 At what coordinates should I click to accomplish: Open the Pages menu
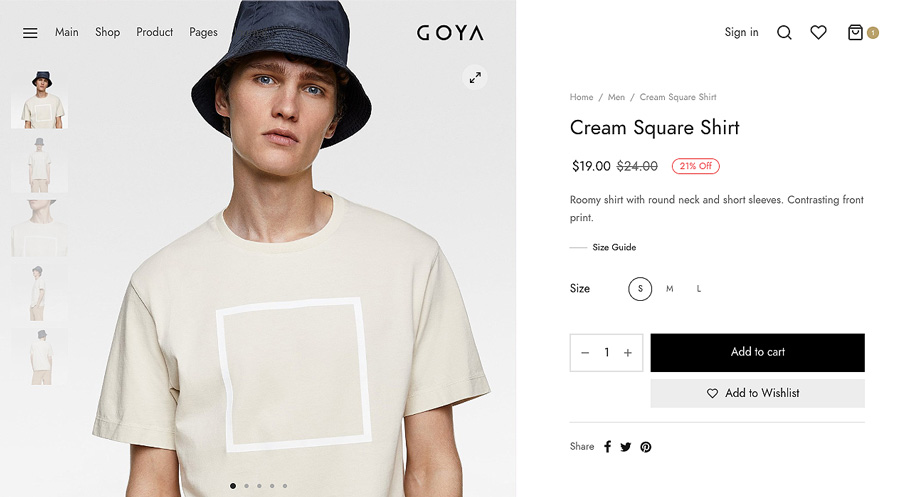tap(203, 32)
